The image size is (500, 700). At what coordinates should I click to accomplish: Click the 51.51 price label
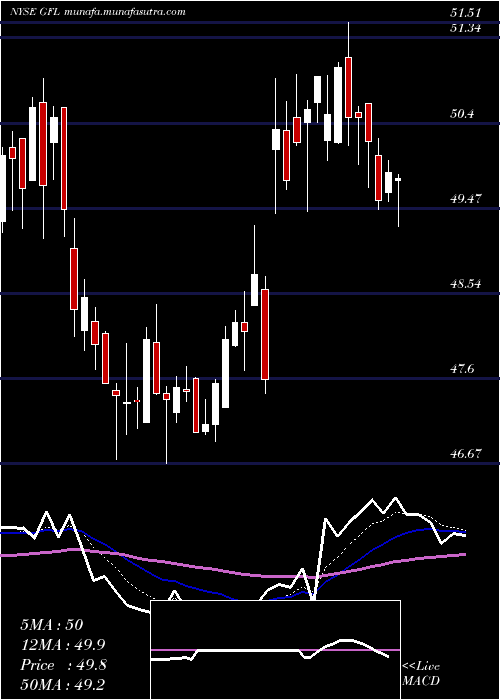(x=465, y=13)
